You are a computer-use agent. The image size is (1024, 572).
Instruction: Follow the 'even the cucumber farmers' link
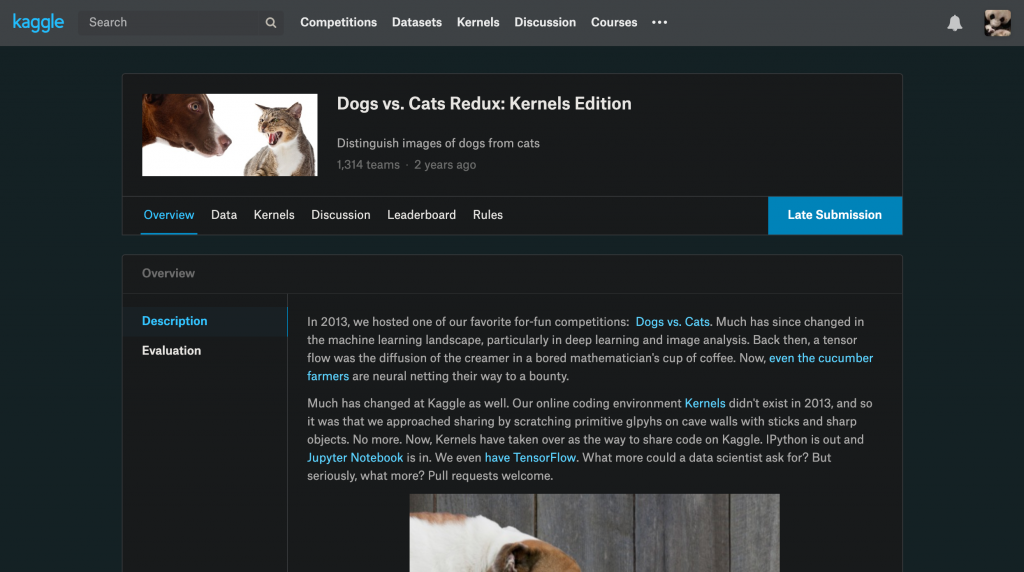coord(821,358)
